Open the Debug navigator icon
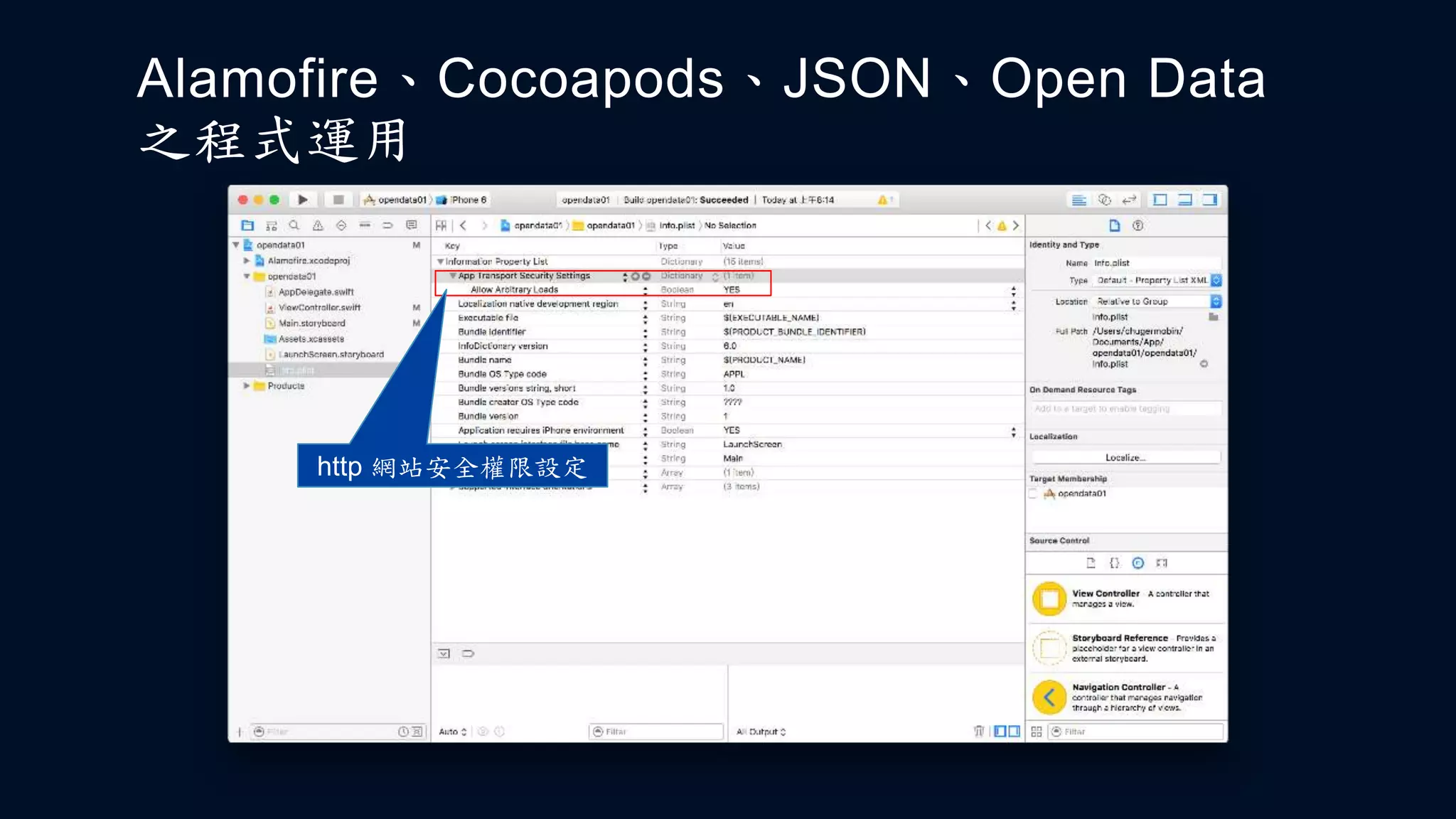 point(365,225)
